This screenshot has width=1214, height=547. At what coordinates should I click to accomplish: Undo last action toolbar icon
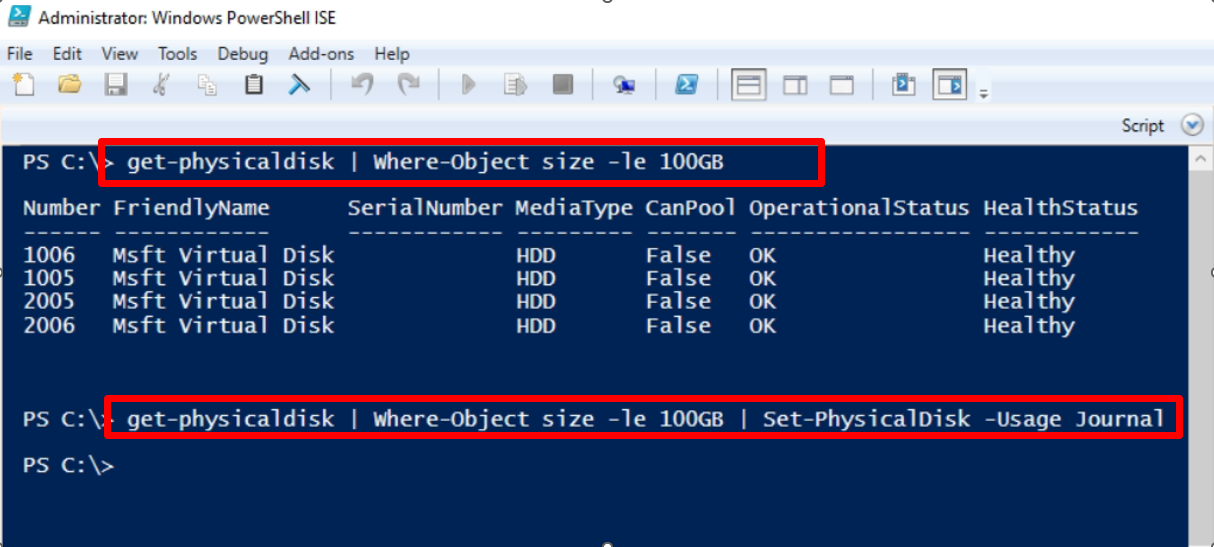tap(361, 85)
